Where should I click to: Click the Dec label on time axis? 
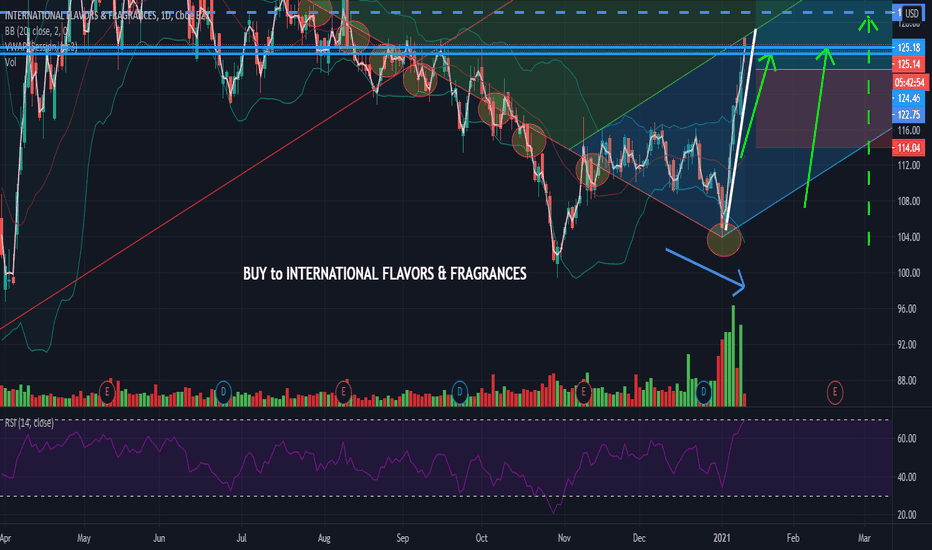click(x=639, y=538)
